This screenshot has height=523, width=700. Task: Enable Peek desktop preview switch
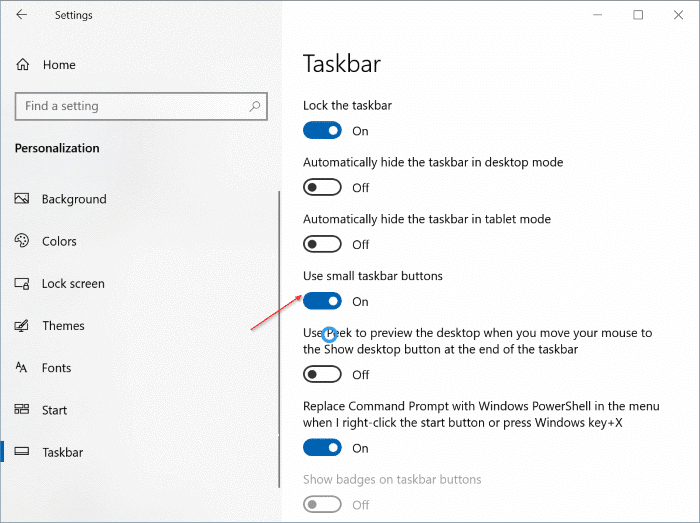point(322,374)
